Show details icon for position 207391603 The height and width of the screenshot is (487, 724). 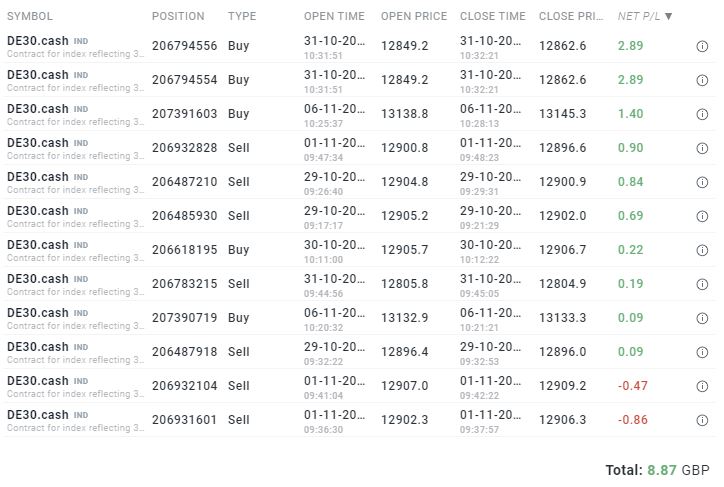702,114
